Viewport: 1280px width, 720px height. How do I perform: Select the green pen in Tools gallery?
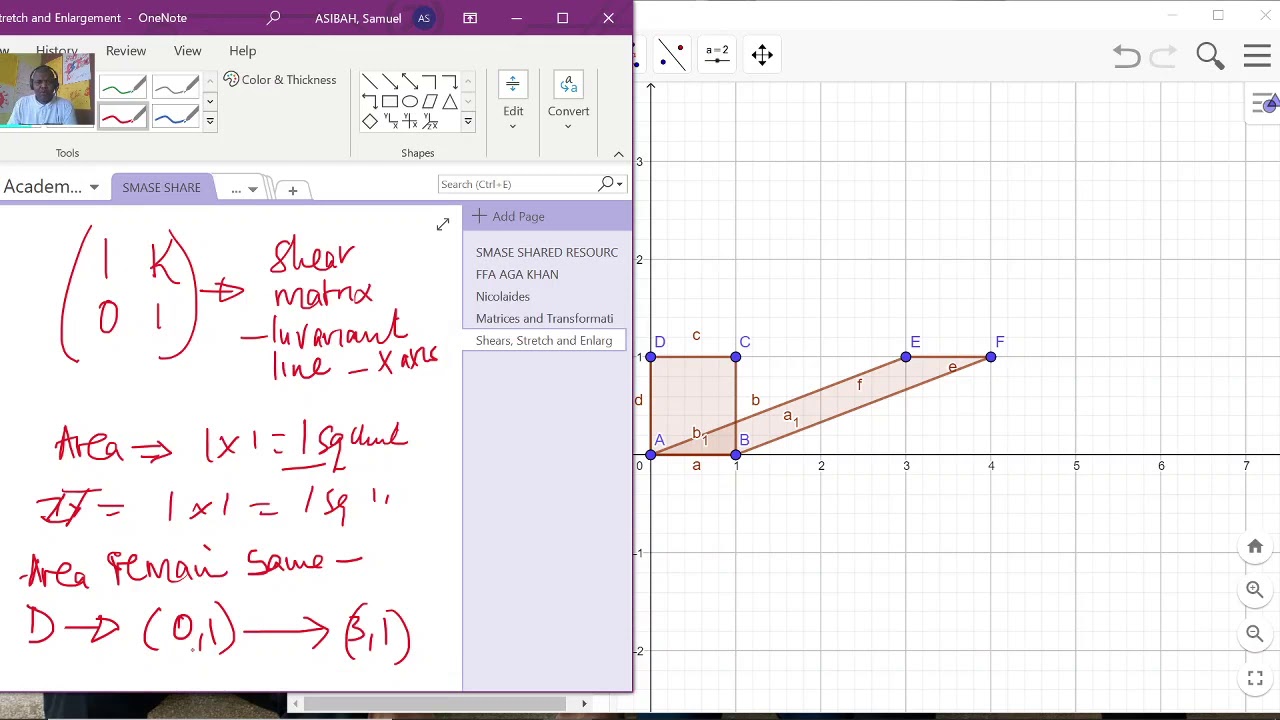123,87
